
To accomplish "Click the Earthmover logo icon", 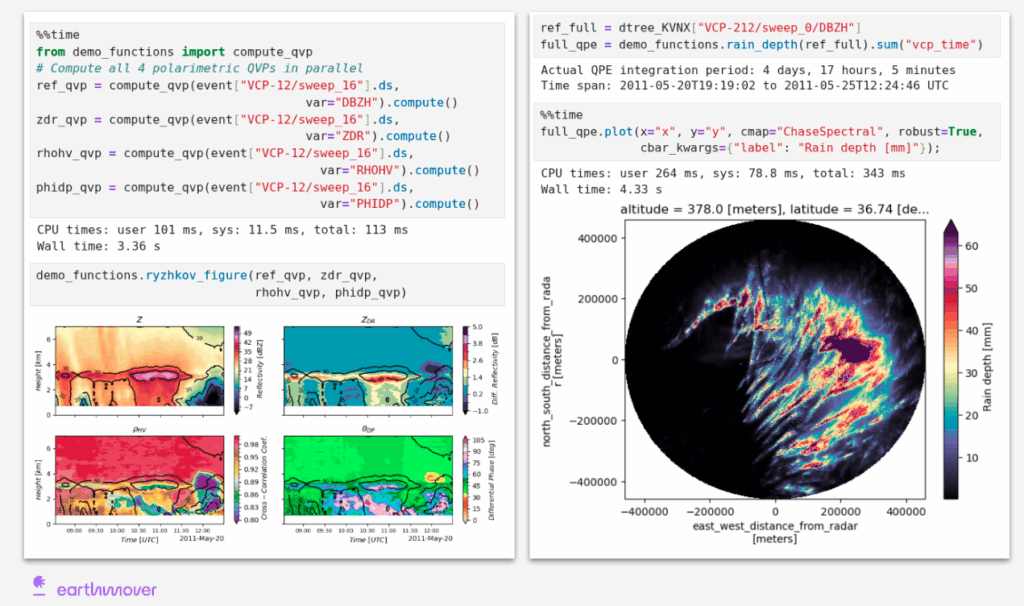I will click(x=39, y=587).
